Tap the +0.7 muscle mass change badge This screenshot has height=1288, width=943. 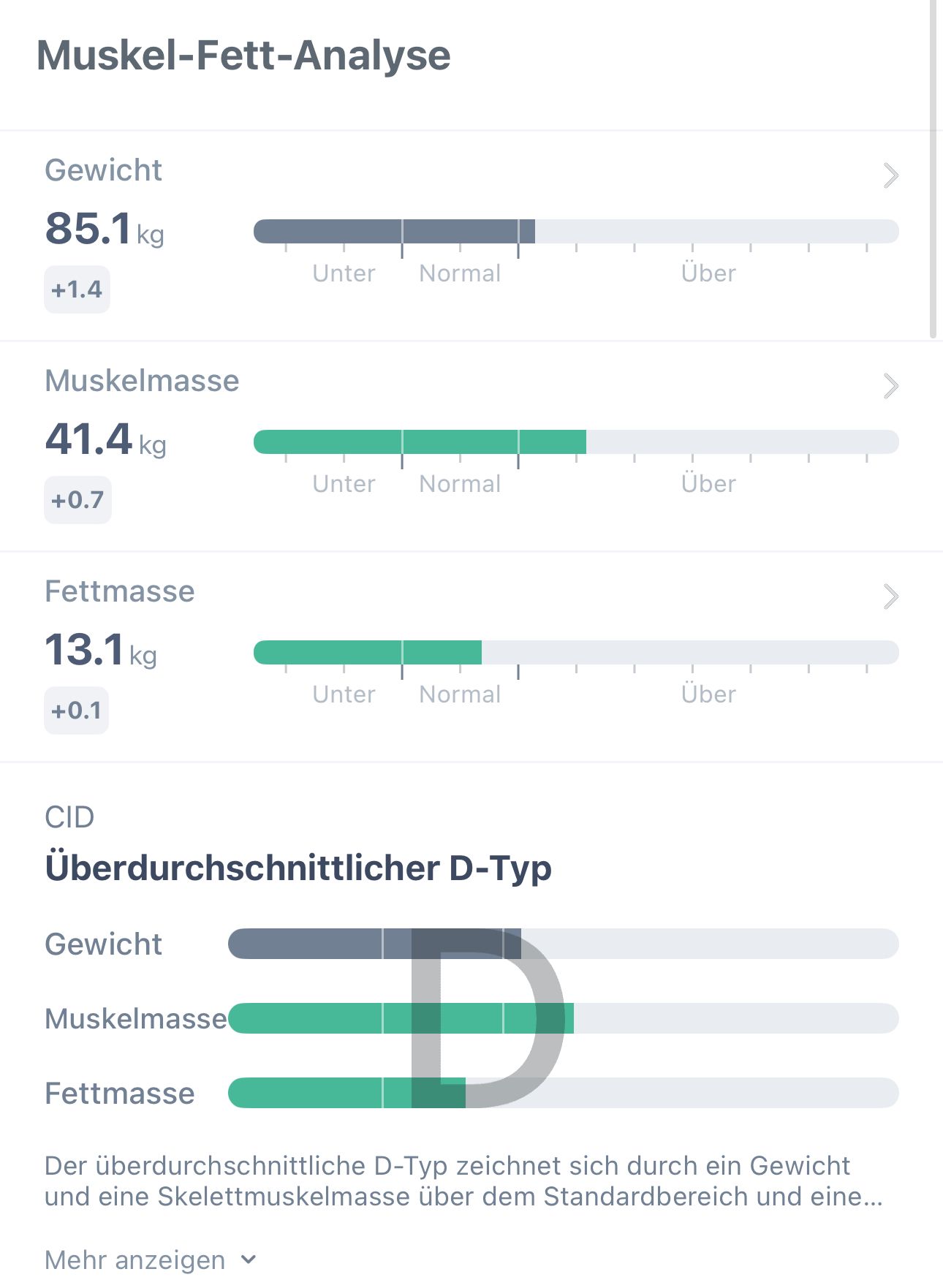pos(77,500)
